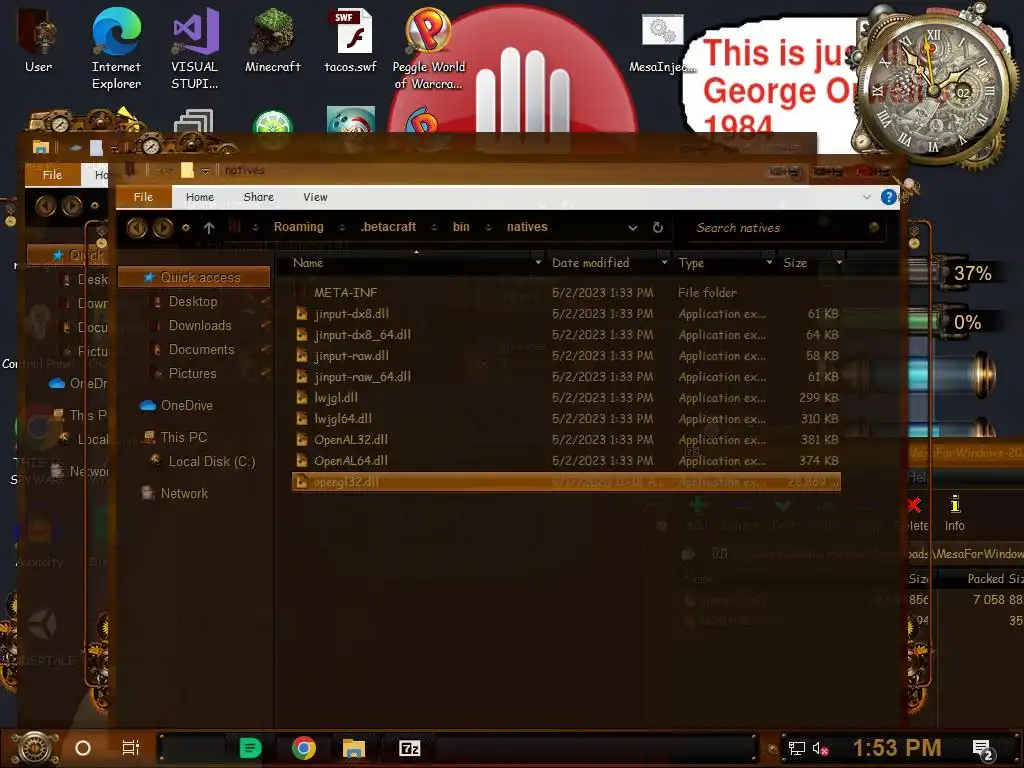Select Pictures in navigation pane

(x=192, y=374)
